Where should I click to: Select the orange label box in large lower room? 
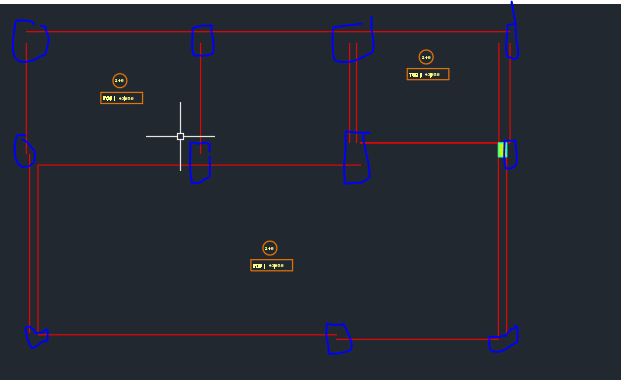(272, 265)
